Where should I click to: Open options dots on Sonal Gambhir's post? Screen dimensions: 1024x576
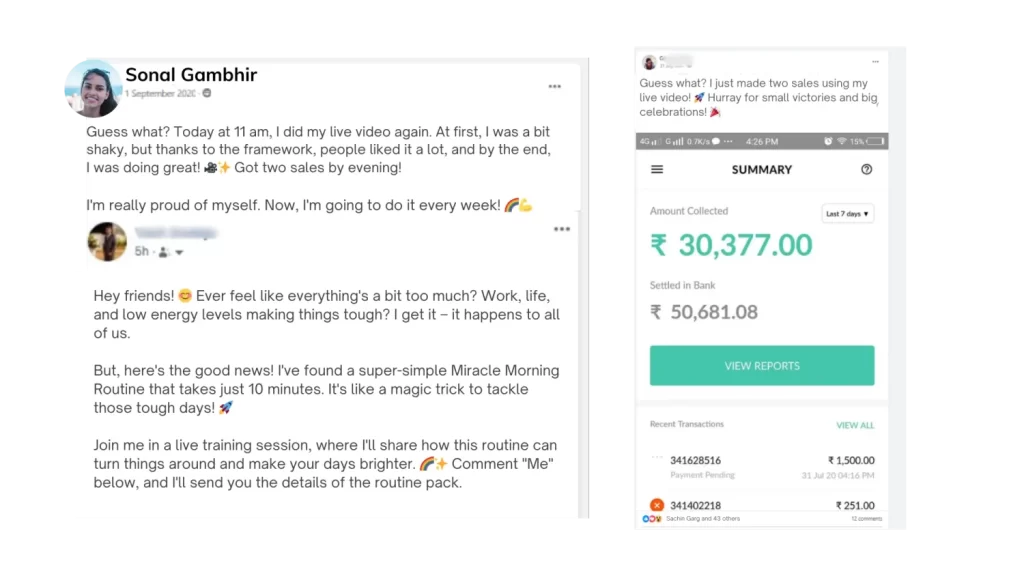[554, 87]
